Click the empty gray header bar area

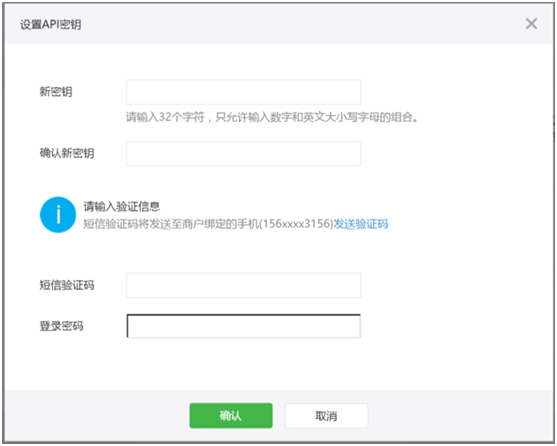click(302, 24)
